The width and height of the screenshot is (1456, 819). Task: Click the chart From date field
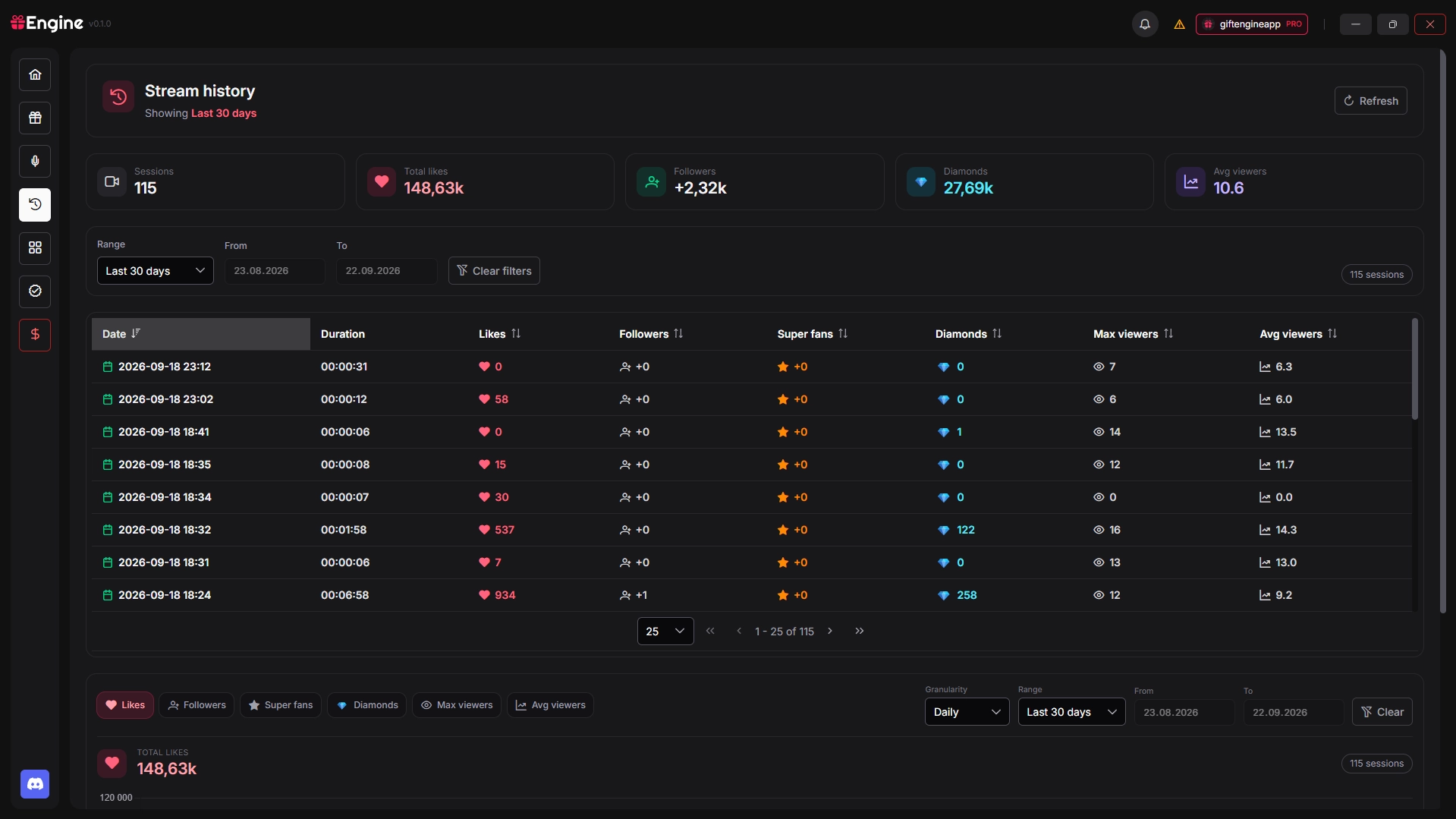click(1184, 713)
